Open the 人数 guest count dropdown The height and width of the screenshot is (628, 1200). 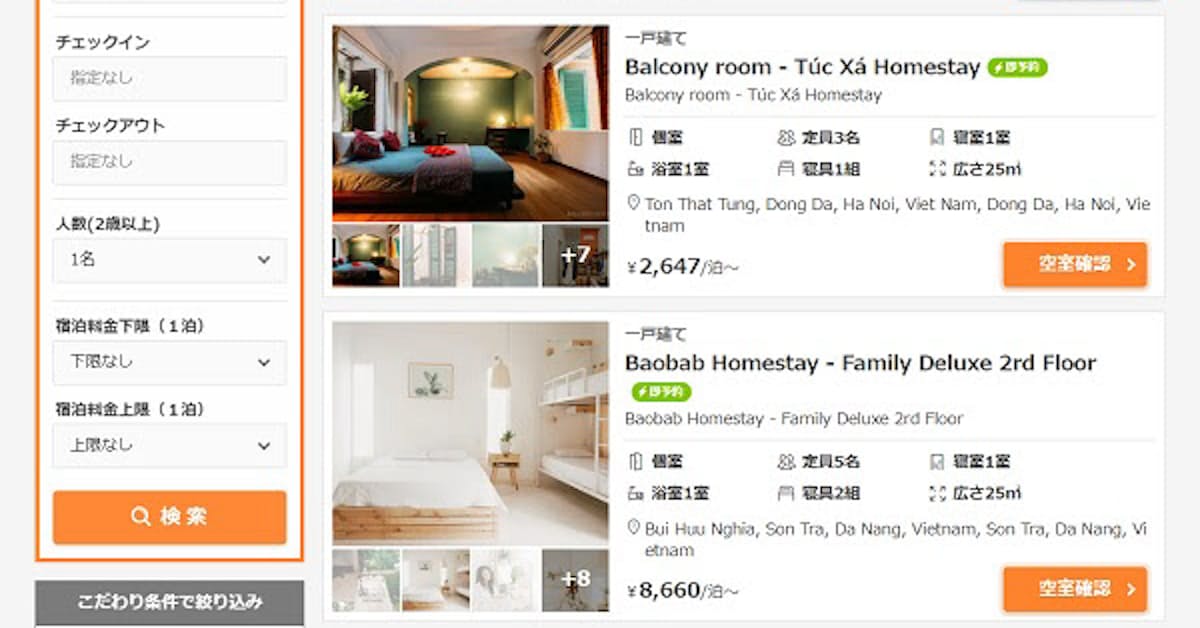[170, 260]
